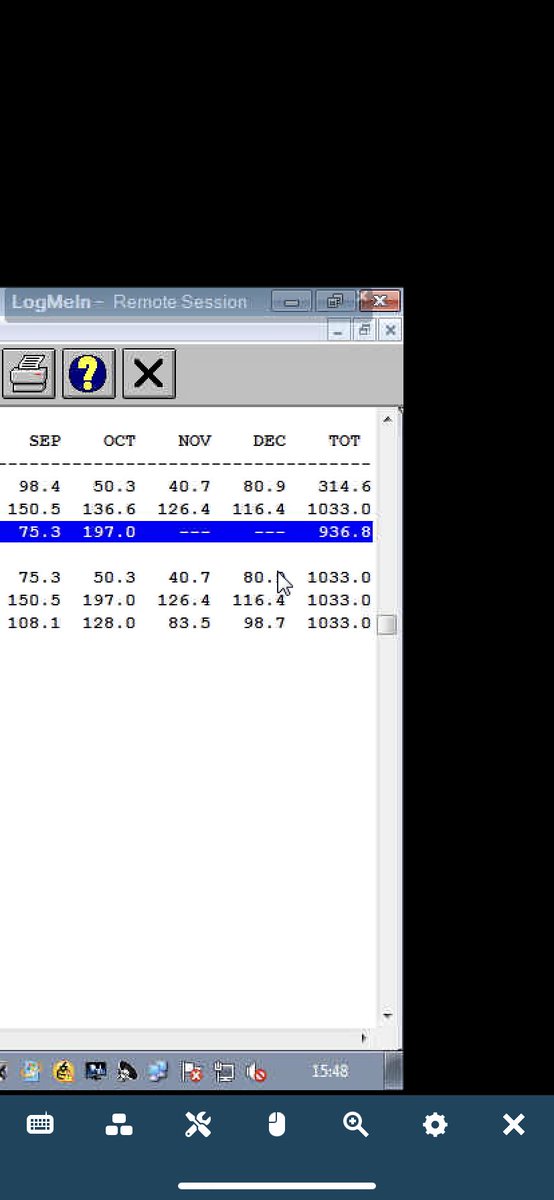
Task: Click the vertical scrollbar up arrow
Action: coord(388,418)
